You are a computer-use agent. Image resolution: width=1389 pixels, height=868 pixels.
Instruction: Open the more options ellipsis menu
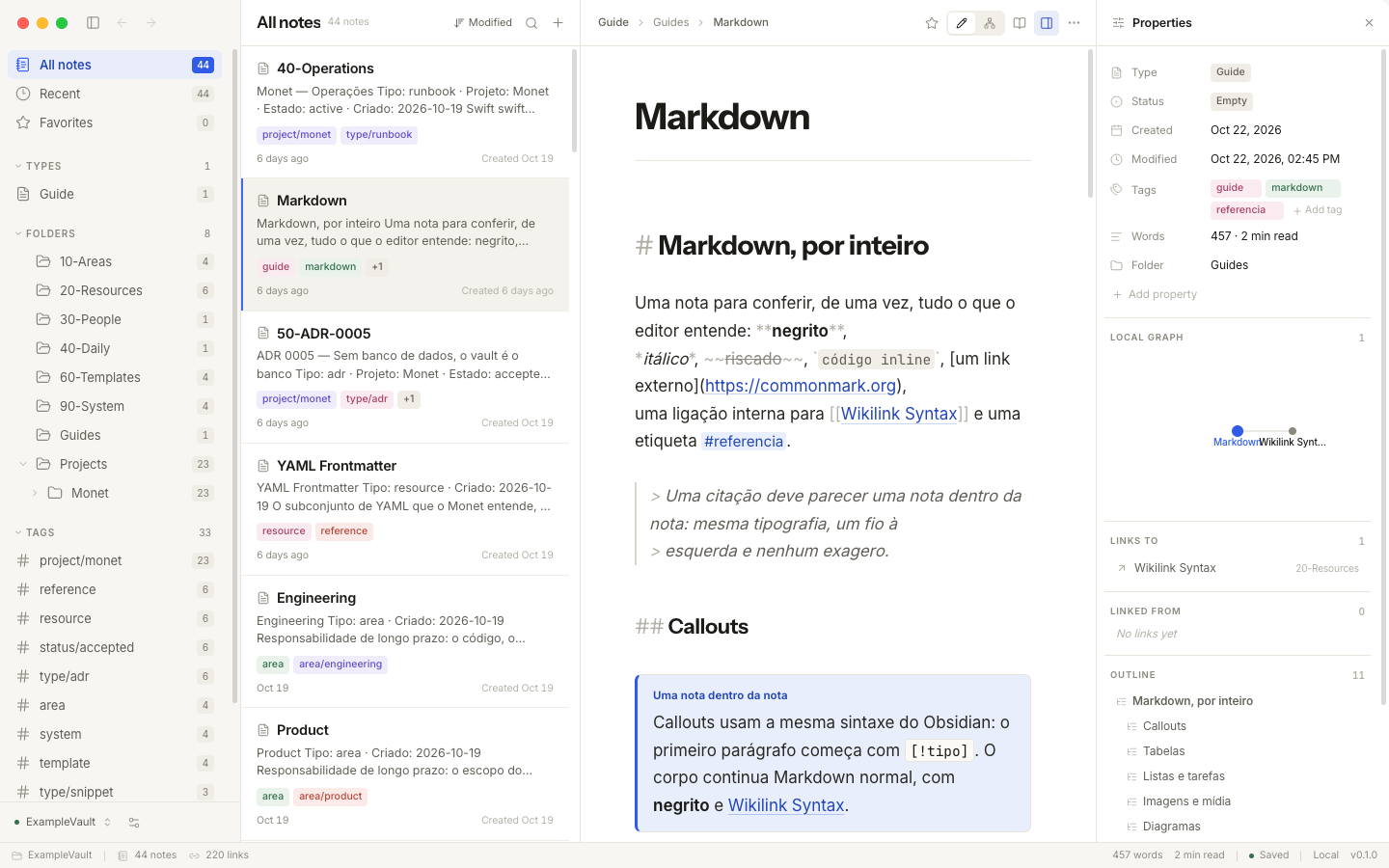pyautogui.click(x=1075, y=23)
